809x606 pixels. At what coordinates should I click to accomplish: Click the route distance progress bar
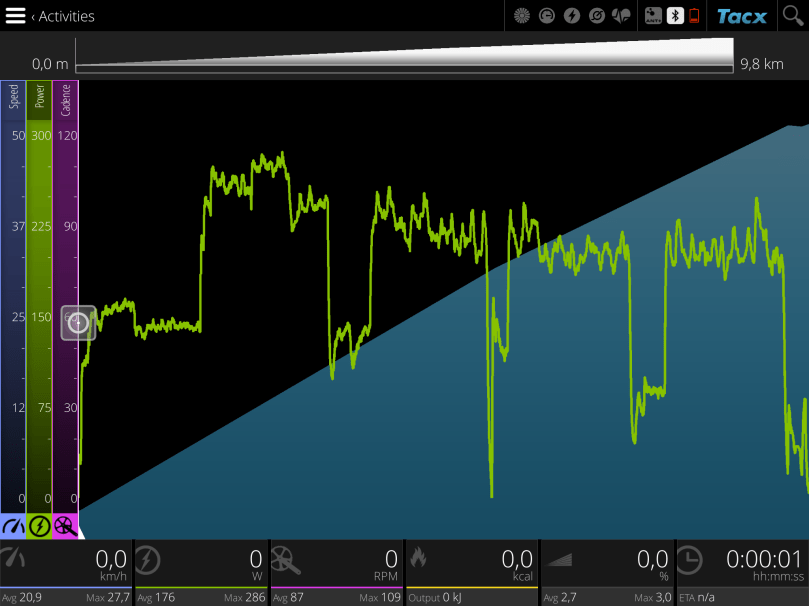click(403, 55)
